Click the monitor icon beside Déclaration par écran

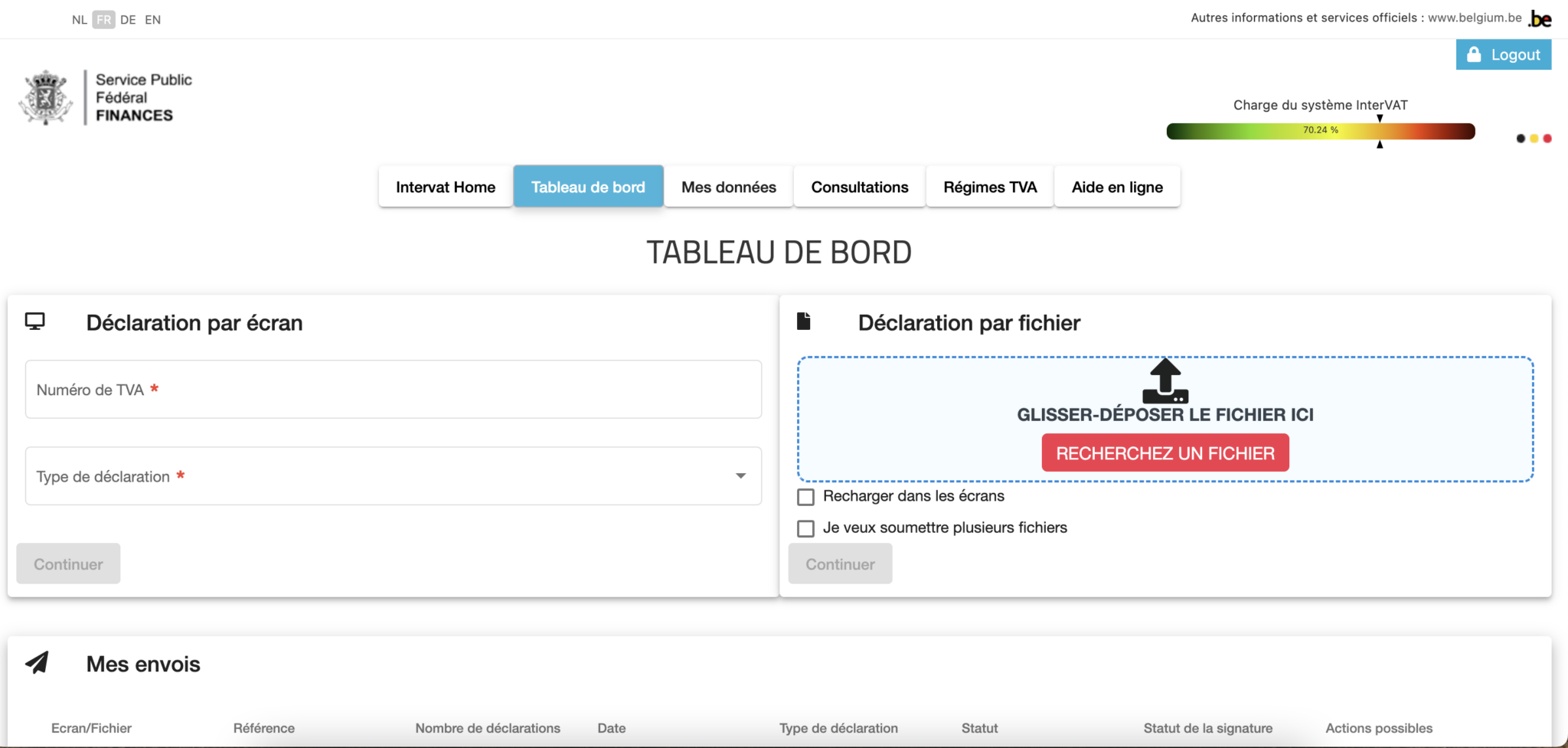coord(35,322)
